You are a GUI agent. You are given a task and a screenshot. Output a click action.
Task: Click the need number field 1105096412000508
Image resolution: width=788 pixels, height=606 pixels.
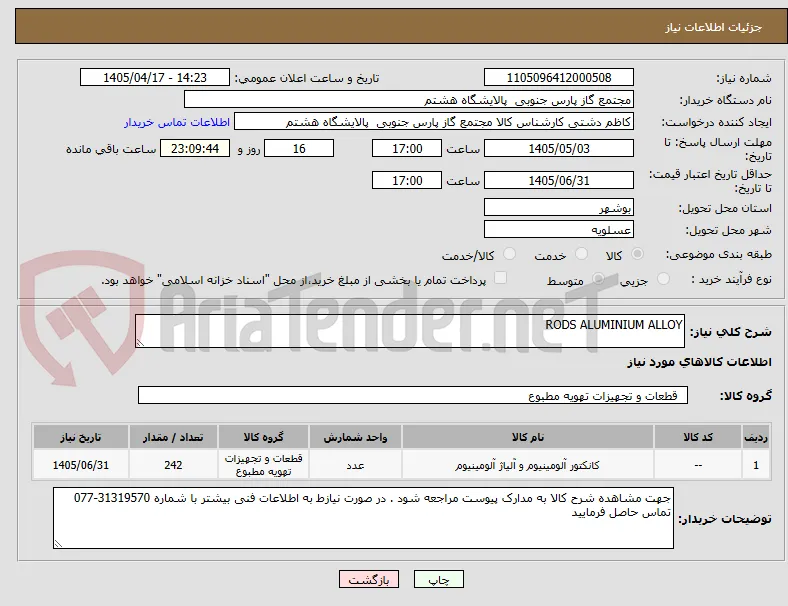coord(559,77)
